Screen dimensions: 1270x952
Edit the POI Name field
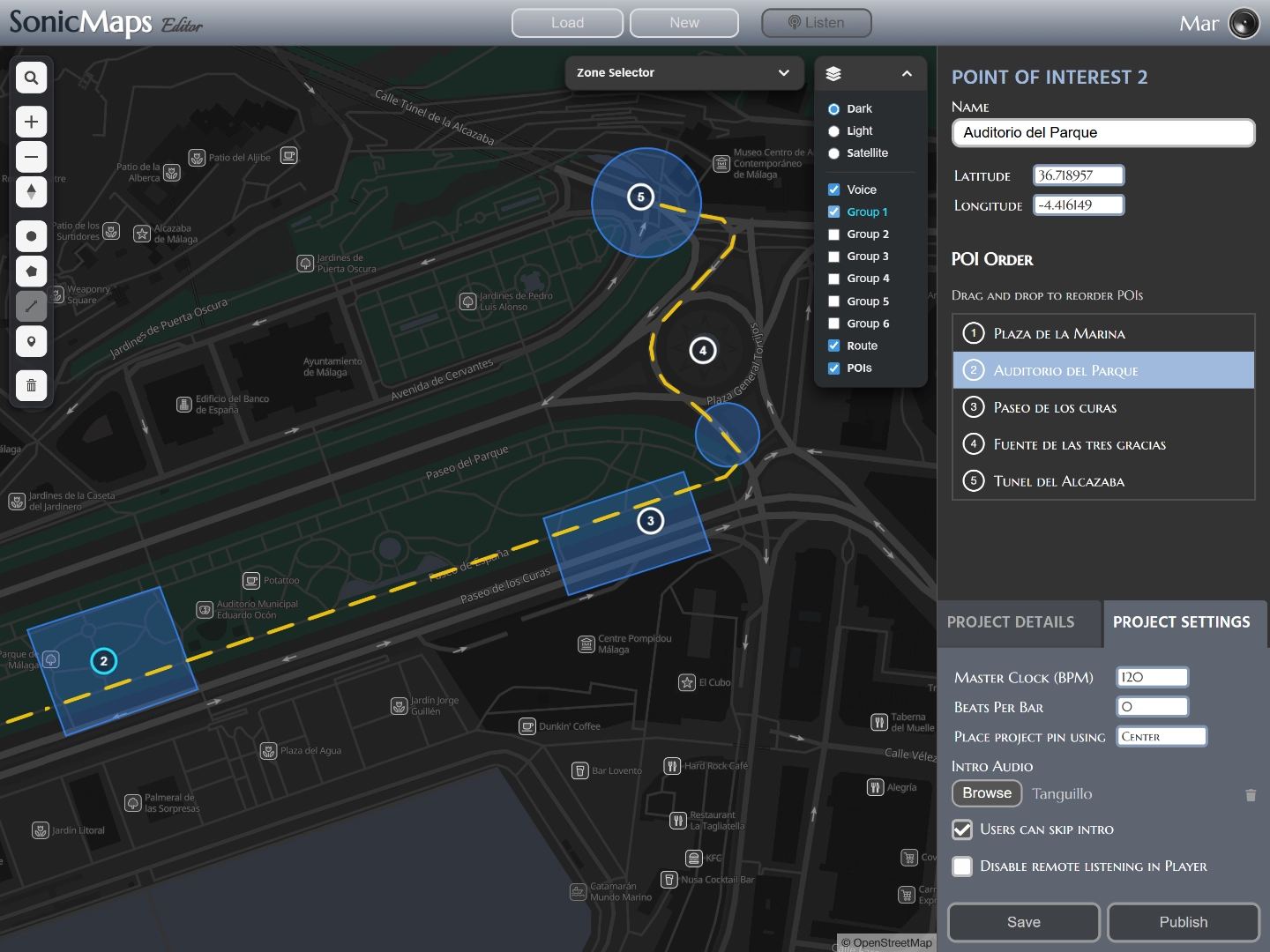click(x=1103, y=133)
